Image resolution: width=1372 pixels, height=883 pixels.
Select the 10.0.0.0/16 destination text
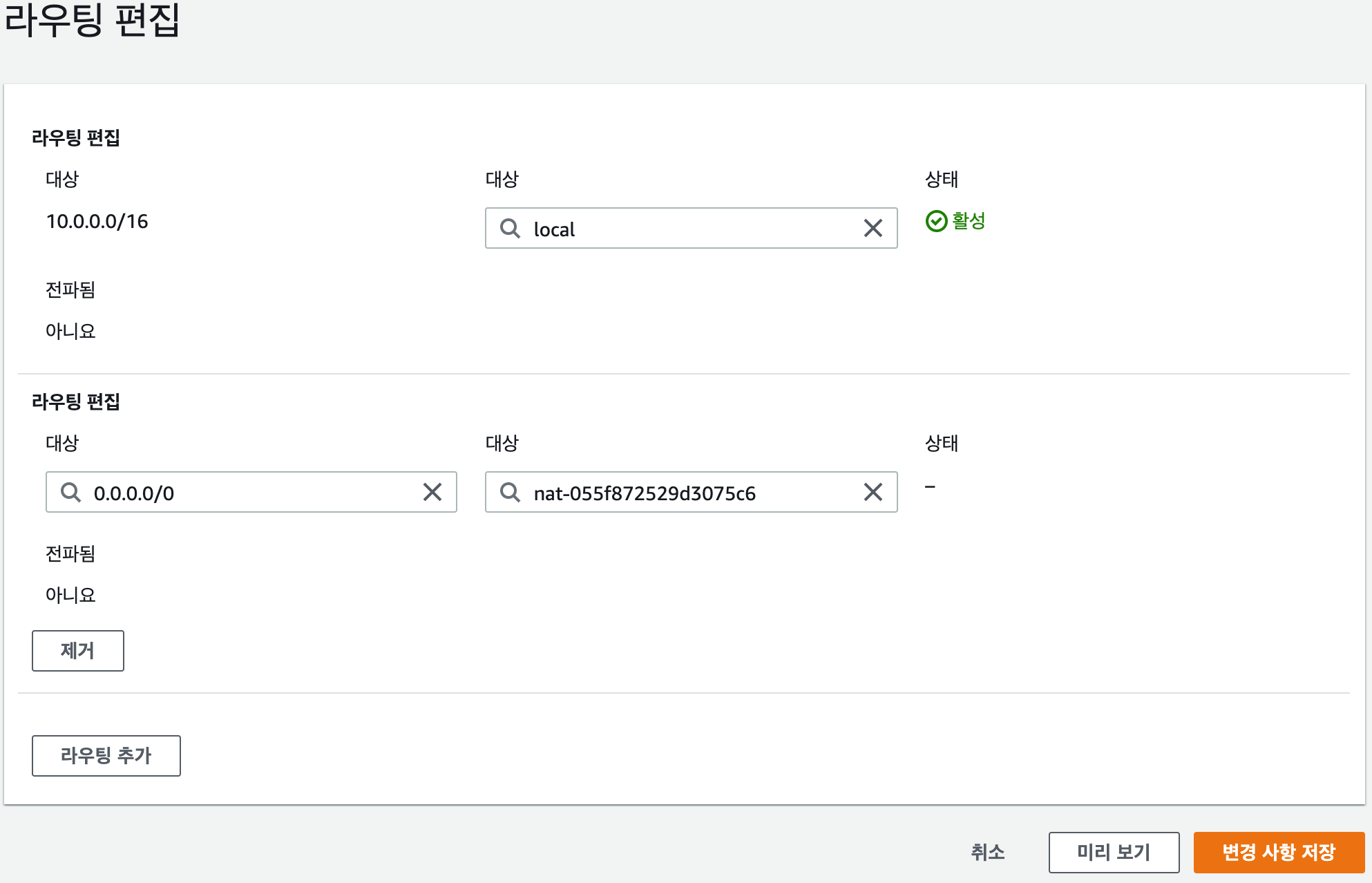click(97, 221)
